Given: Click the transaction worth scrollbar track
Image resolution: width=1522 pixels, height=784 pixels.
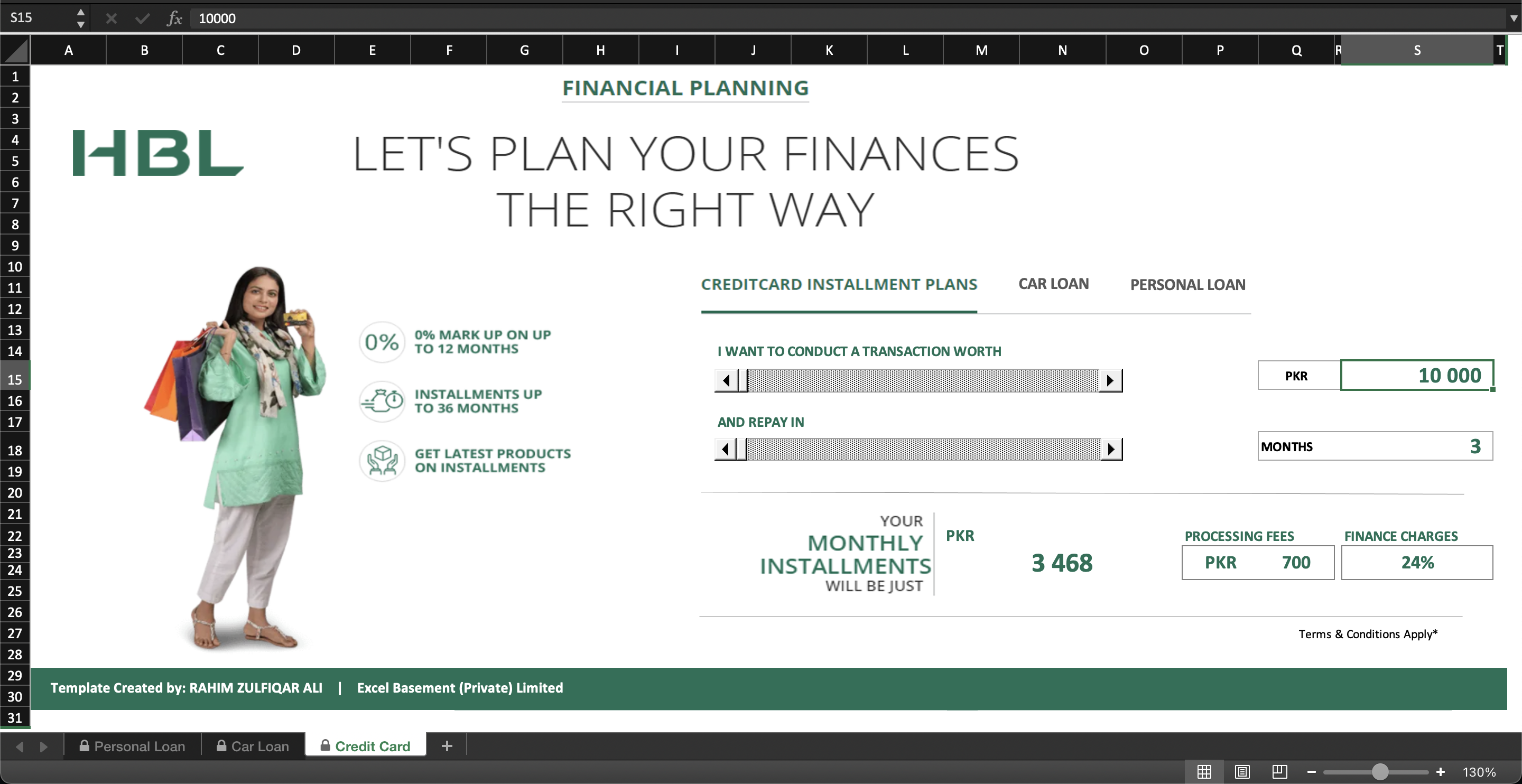Looking at the screenshot, I should (923, 380).
